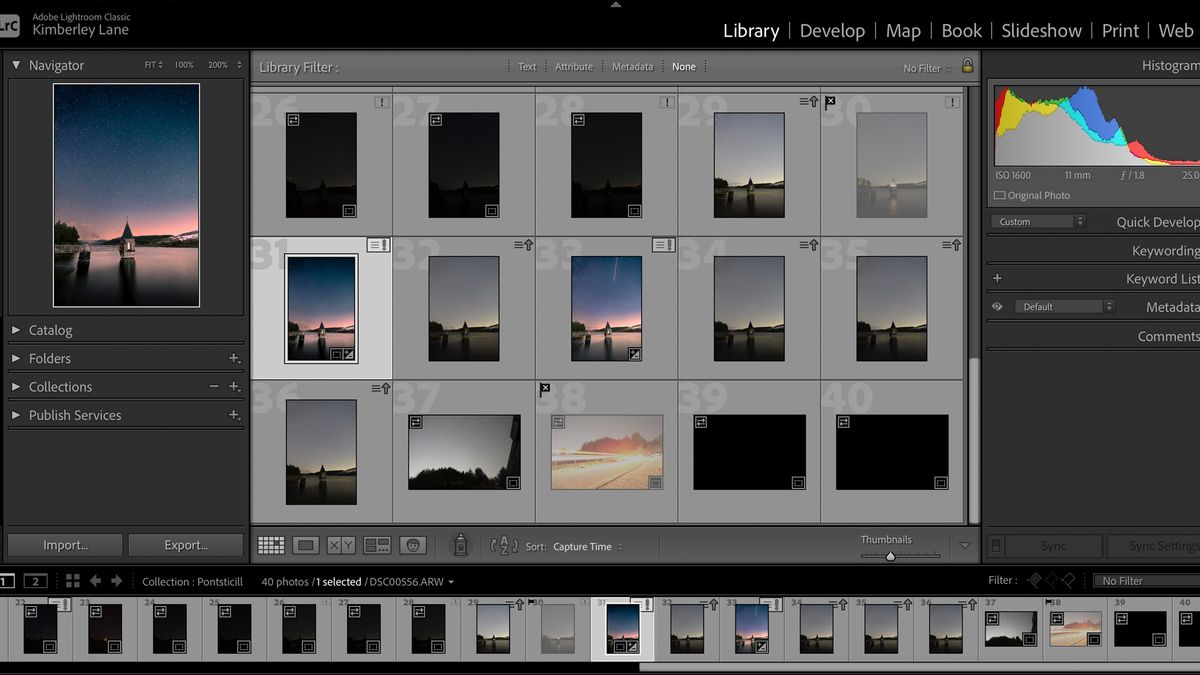Toggle the Attribute filter in Library Filter
The image size is (1200, 675).
pyautogui.click(x=574, y=66)
